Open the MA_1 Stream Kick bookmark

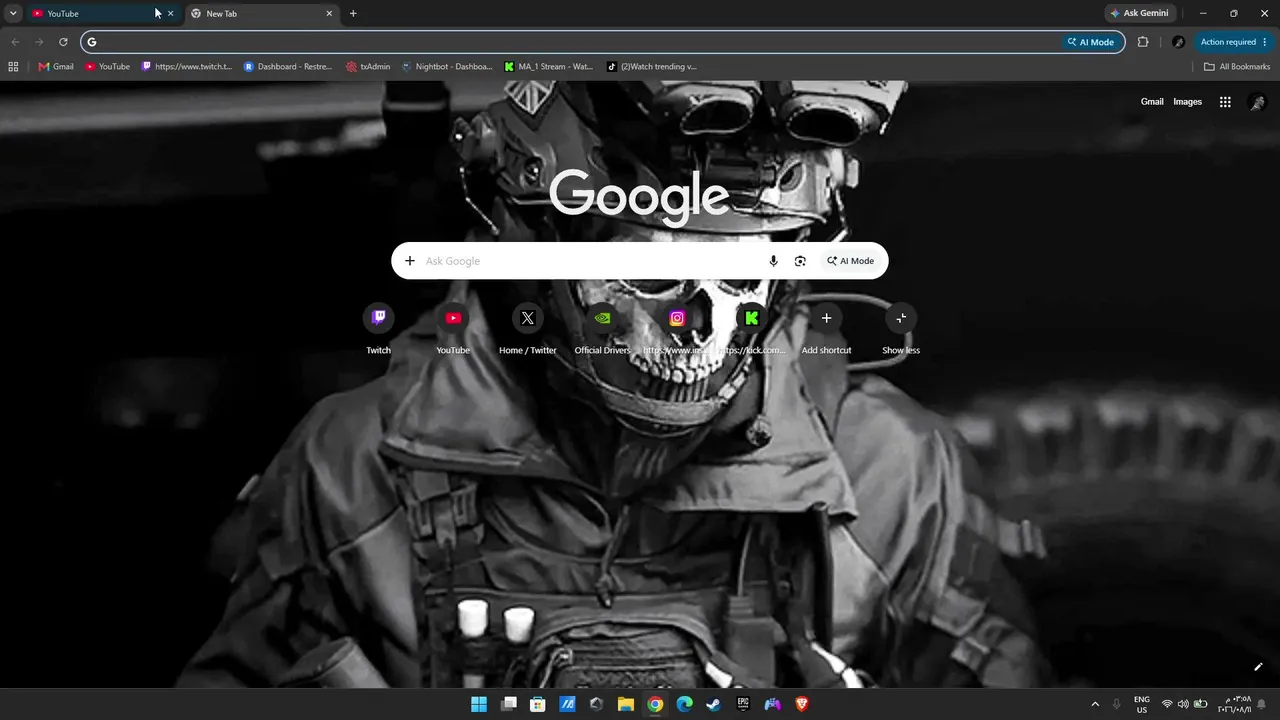click(549, 67)
